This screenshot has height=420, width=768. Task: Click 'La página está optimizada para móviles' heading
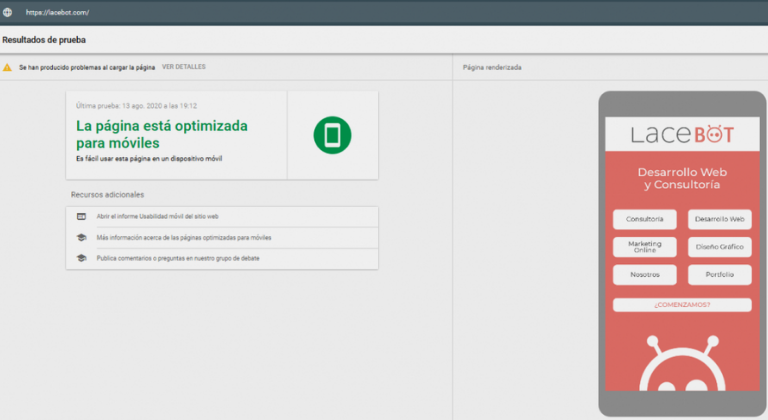coord(162,134)
